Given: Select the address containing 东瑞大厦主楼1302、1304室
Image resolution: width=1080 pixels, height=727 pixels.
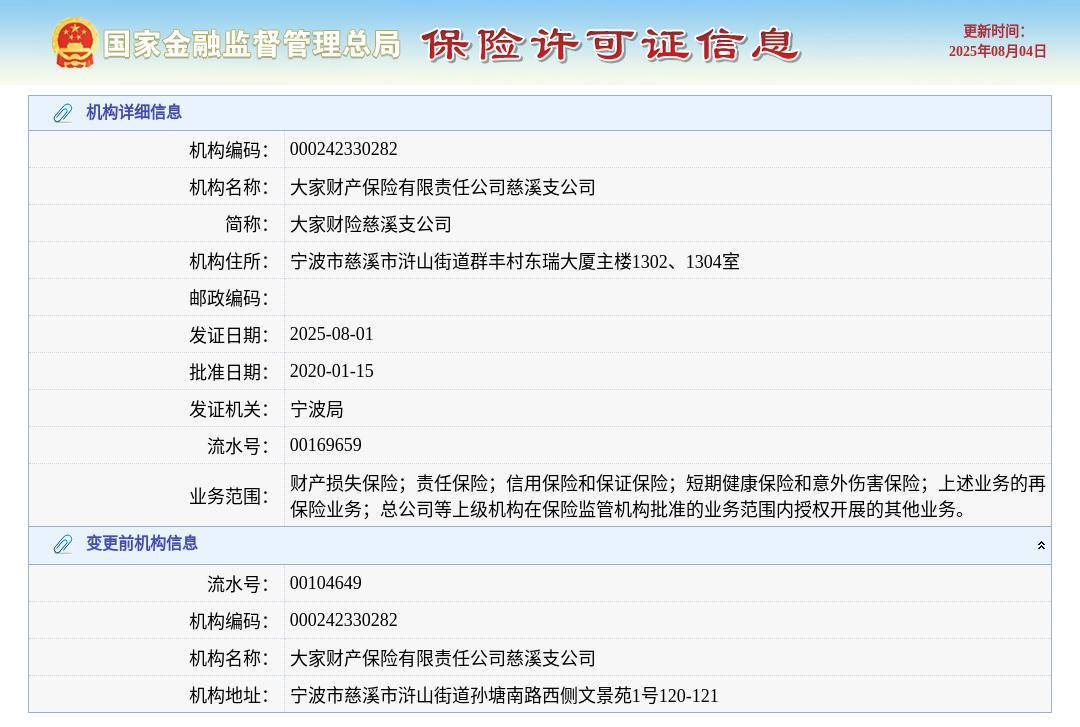Looking at the screenshot, I should (x=515, y=262).
